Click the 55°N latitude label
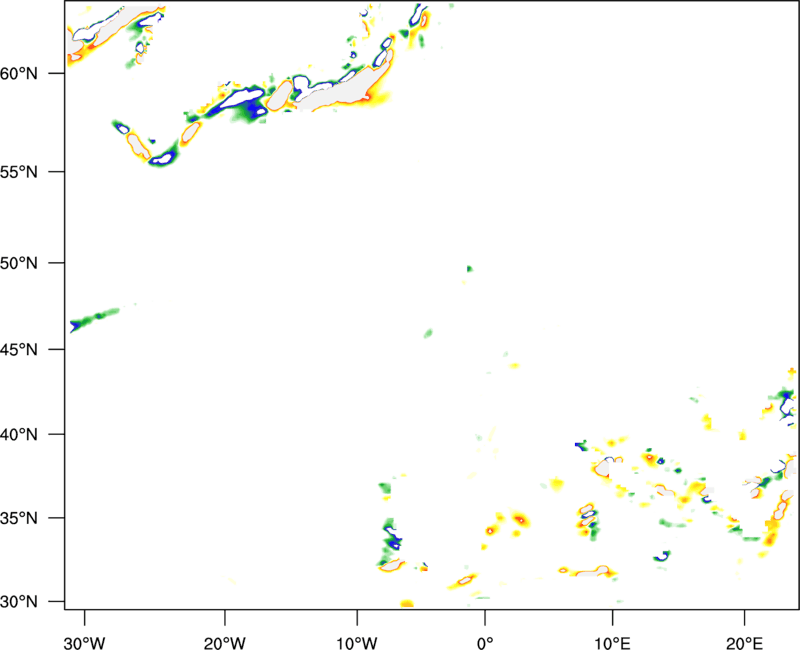 pos(19,172)
